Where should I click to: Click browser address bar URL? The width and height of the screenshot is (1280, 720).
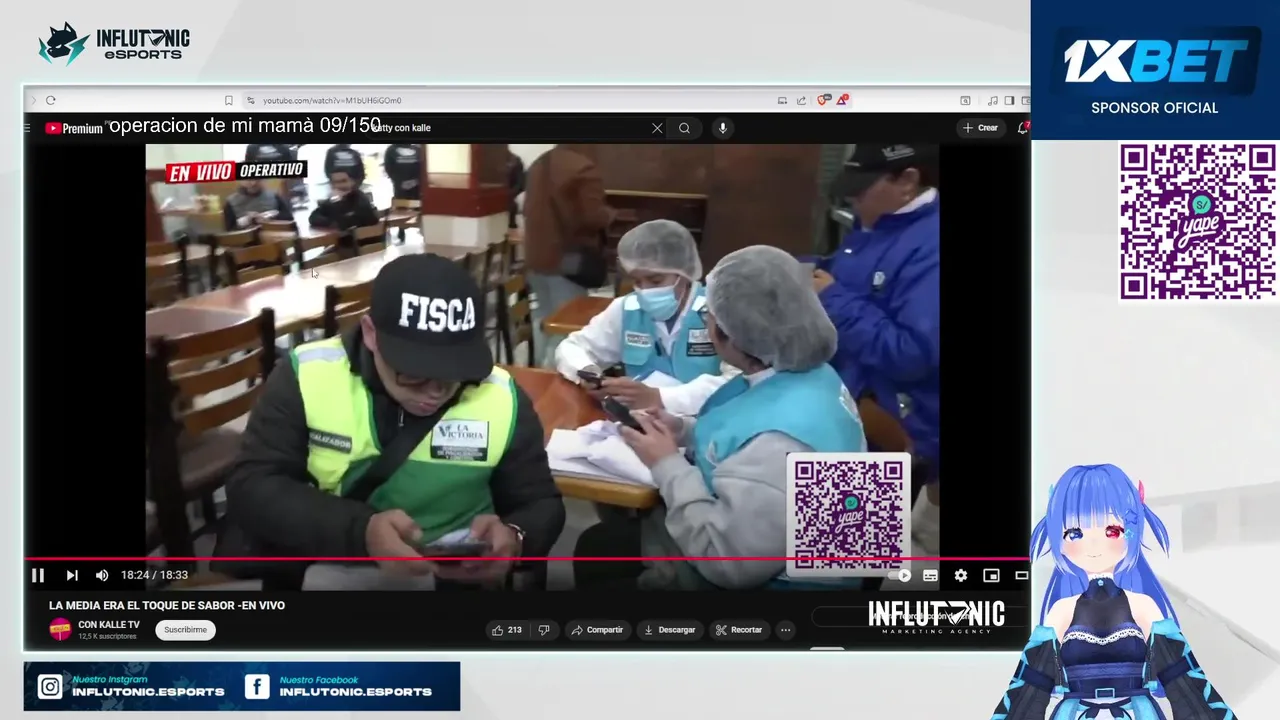[x=332, y=100]
